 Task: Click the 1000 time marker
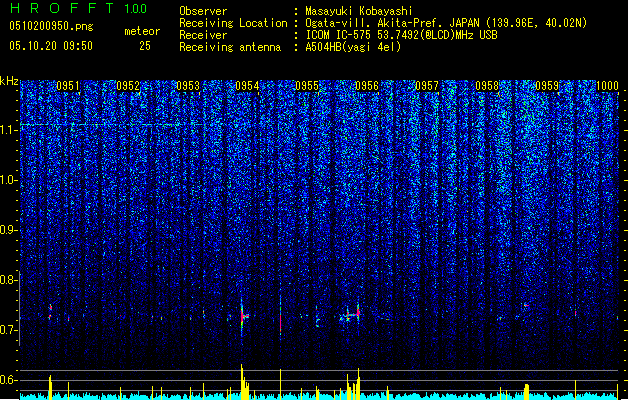pos(607,86)
